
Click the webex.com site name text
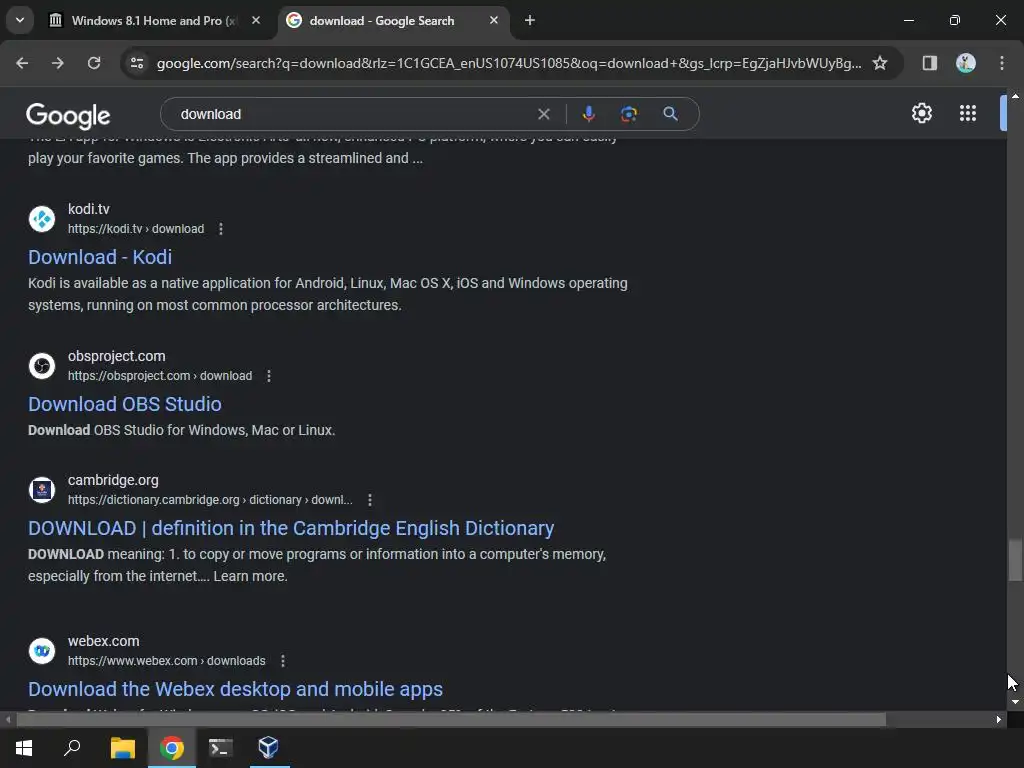point(103,641)
